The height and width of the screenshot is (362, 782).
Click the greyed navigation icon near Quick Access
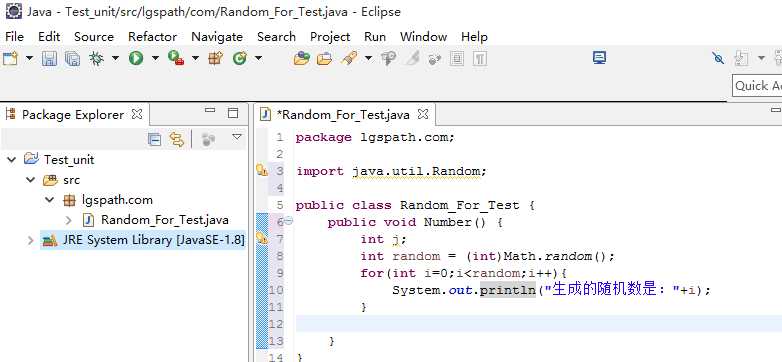coord(741,58)
